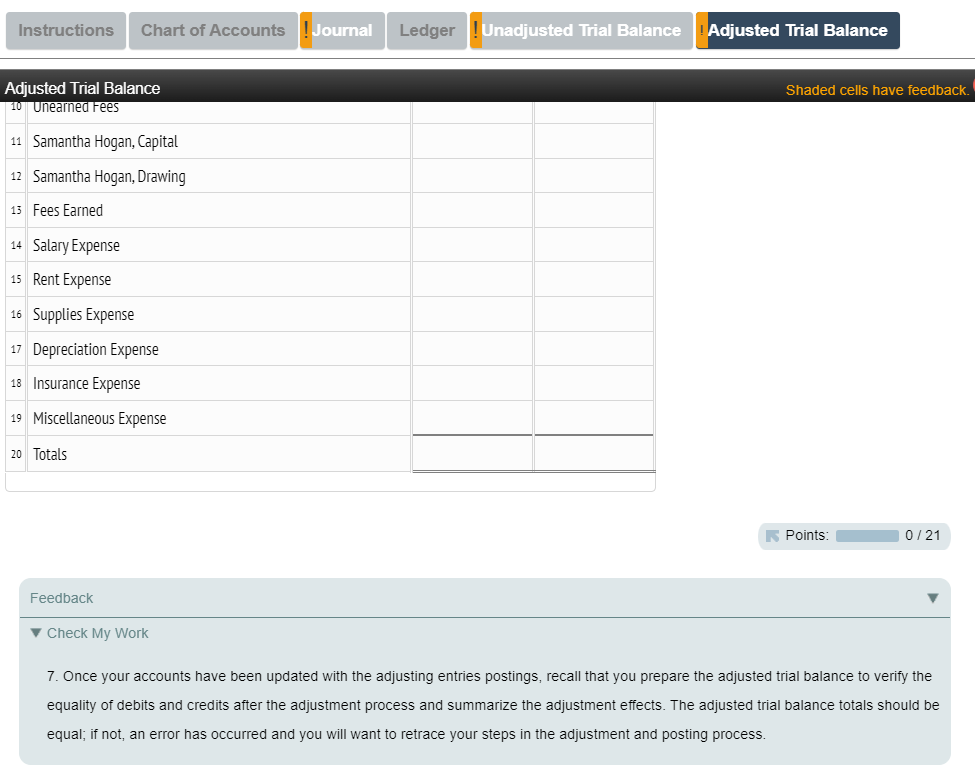Screen dimensions: 975x765
Task: Click credit cell for Samantha Hogan, Capital
Action: click(594, 141)
